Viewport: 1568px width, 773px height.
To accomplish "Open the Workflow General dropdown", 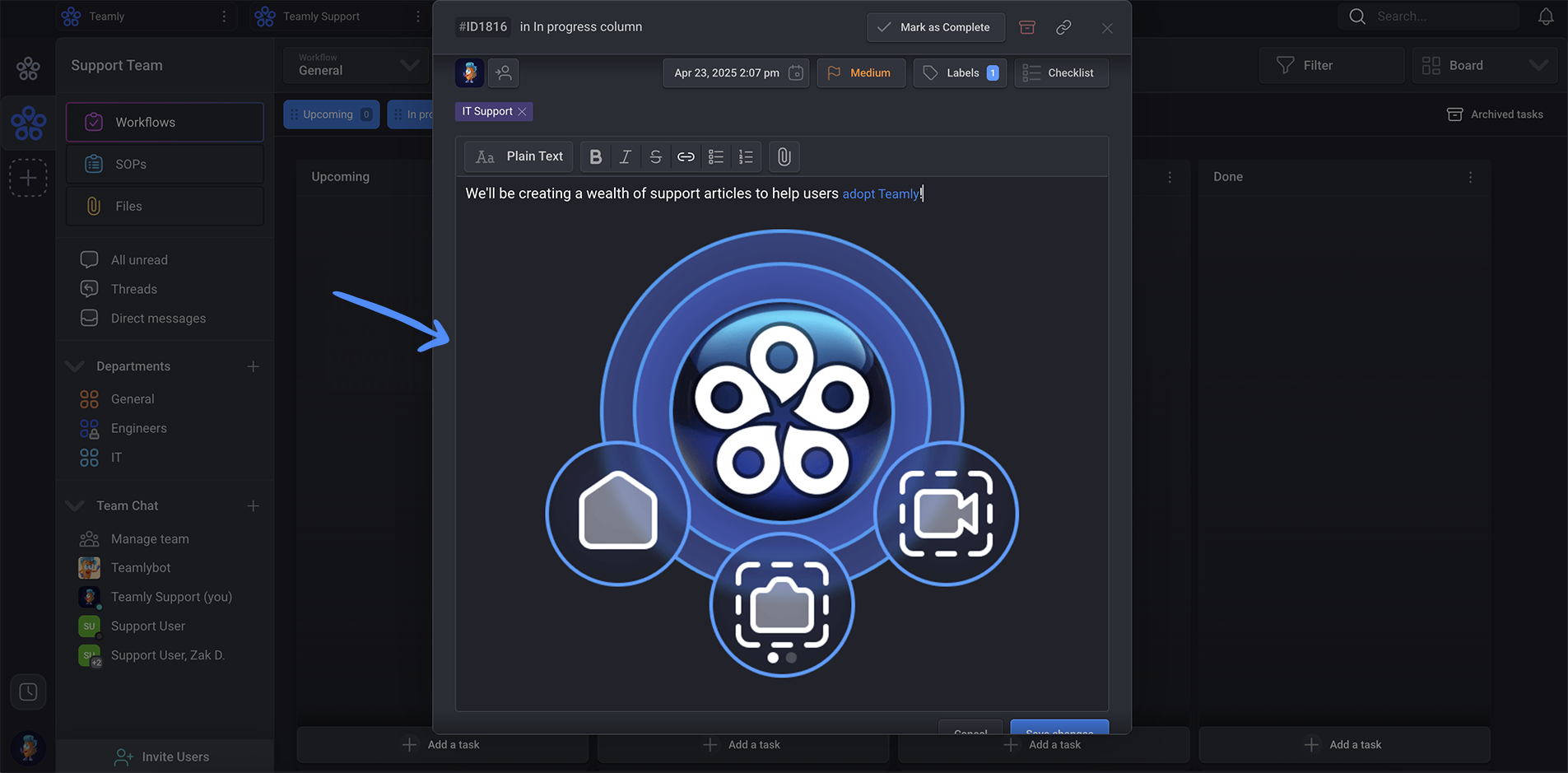I will (x=357, y=65).
